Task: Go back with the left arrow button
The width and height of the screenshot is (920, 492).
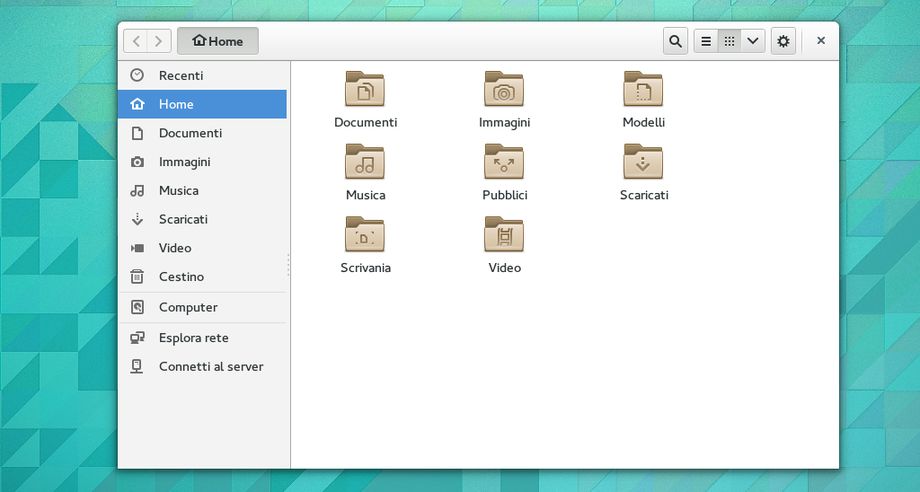Action: coord(136,41)
